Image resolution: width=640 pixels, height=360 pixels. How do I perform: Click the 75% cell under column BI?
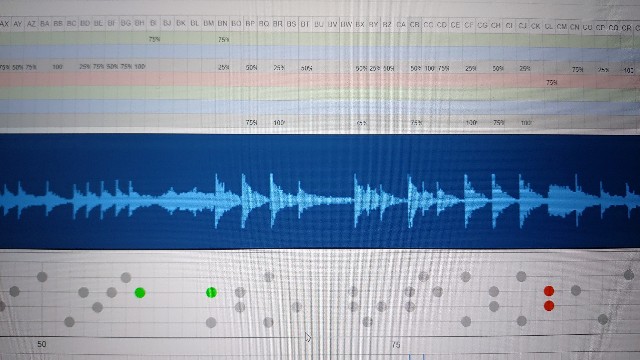(154, 39)
